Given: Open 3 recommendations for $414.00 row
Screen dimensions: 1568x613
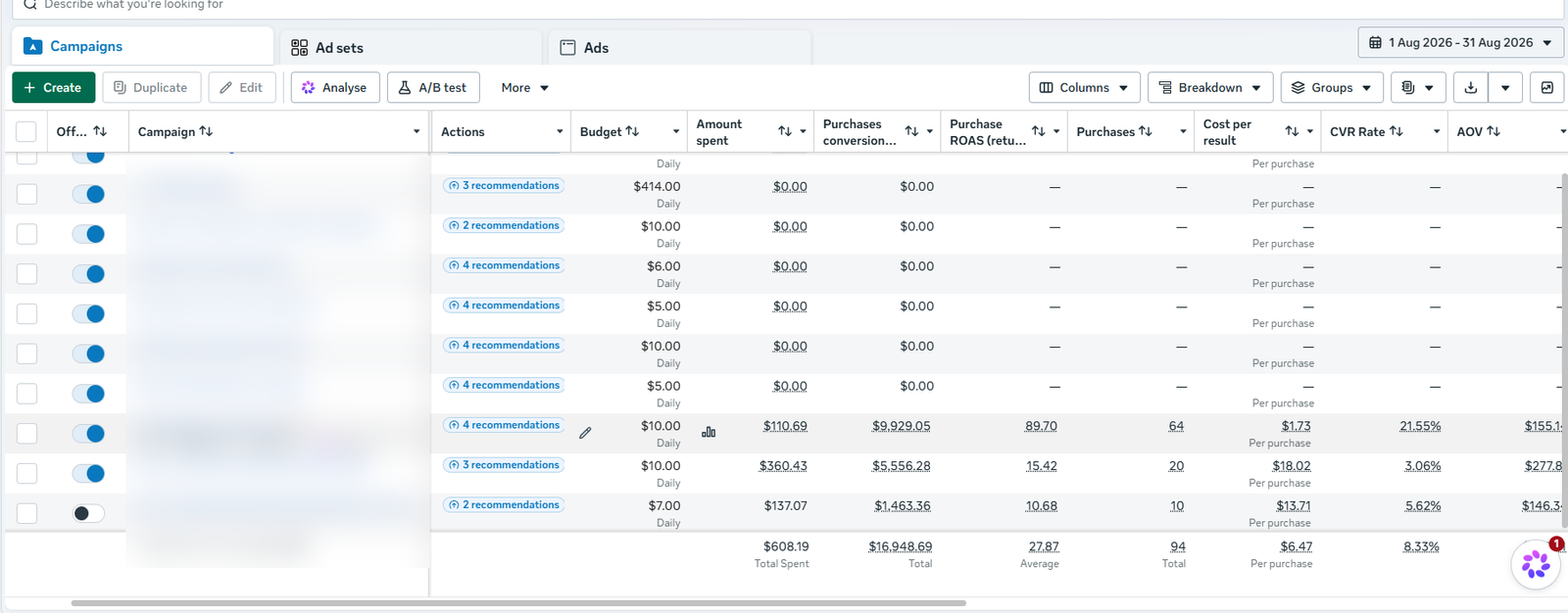Looking at the screenshot, I should click(x=504, y=185).
